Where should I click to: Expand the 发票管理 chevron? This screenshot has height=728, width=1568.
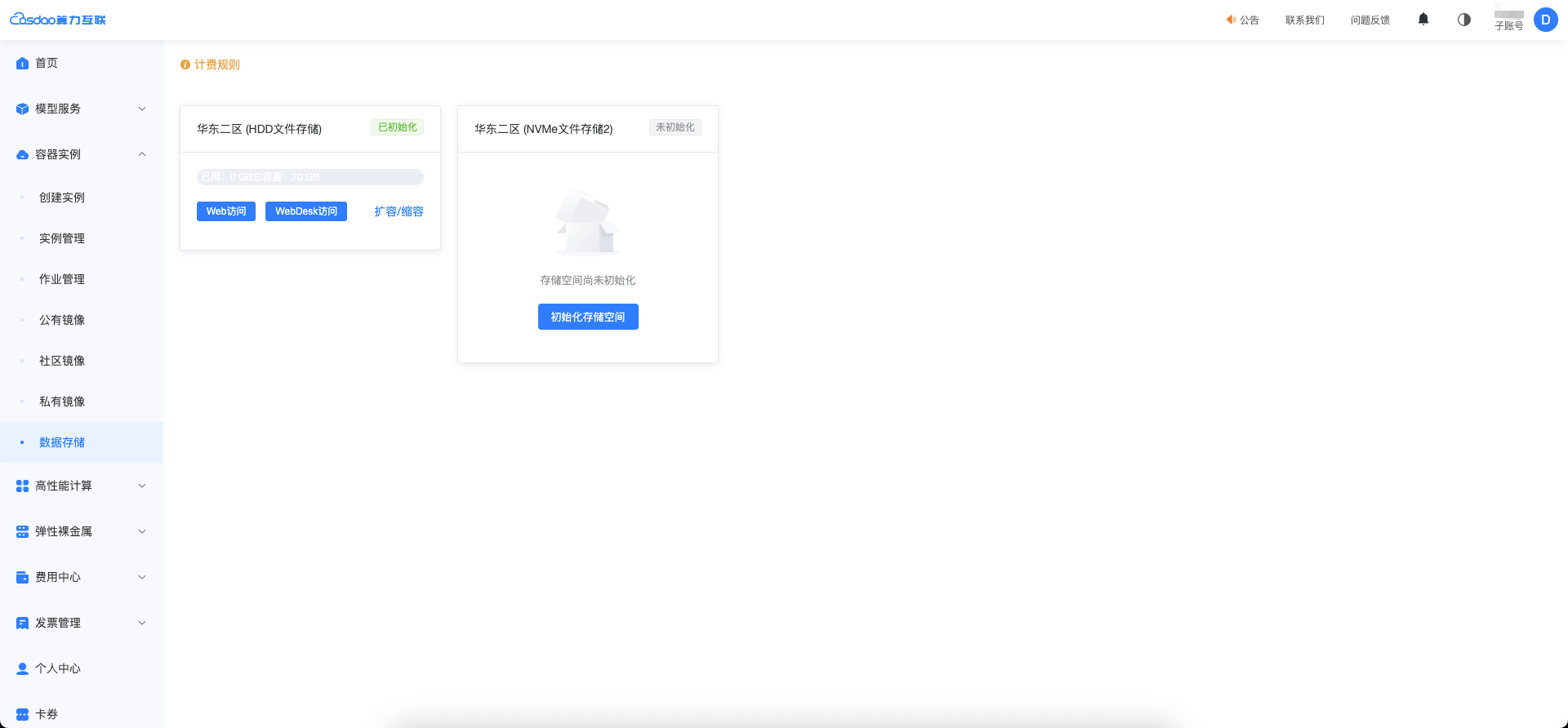click(142, 623)
